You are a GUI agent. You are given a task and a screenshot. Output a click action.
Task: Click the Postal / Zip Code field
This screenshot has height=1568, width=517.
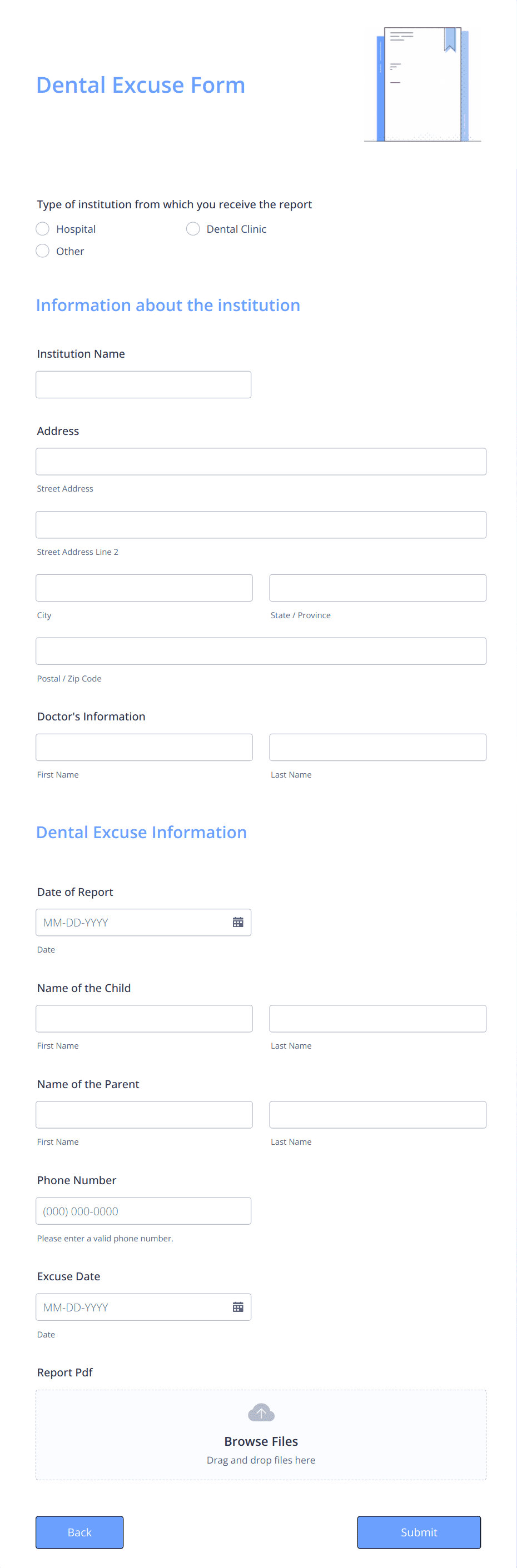[261, 651]
